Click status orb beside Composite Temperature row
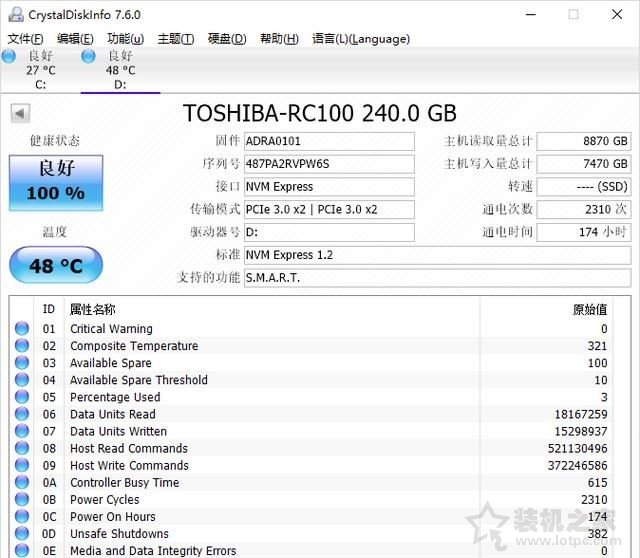Image resolution: width=640 pixels, height=558 pixels. click(x=22, y=346)
